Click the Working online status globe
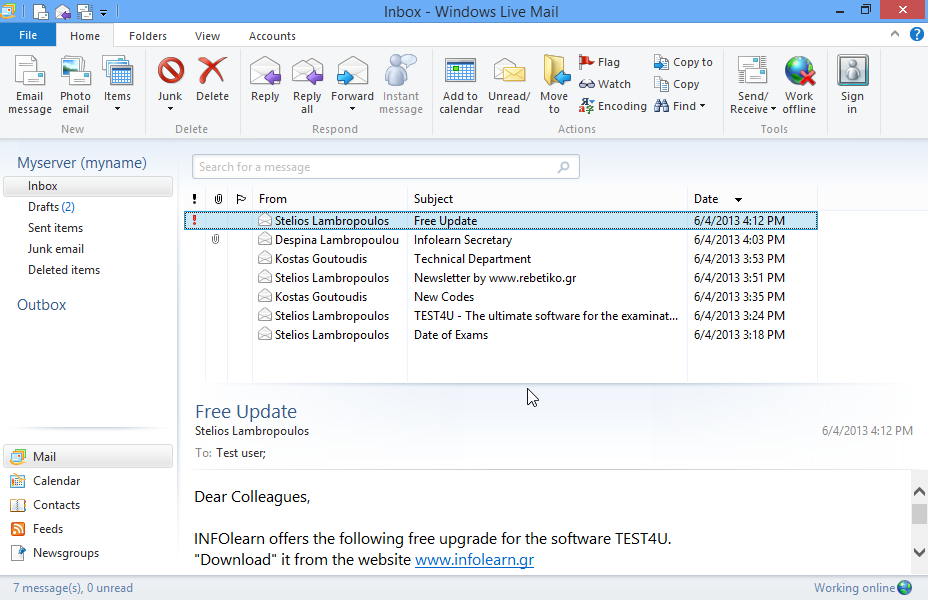This screenshot has height=600, width=928. point(905,588)
